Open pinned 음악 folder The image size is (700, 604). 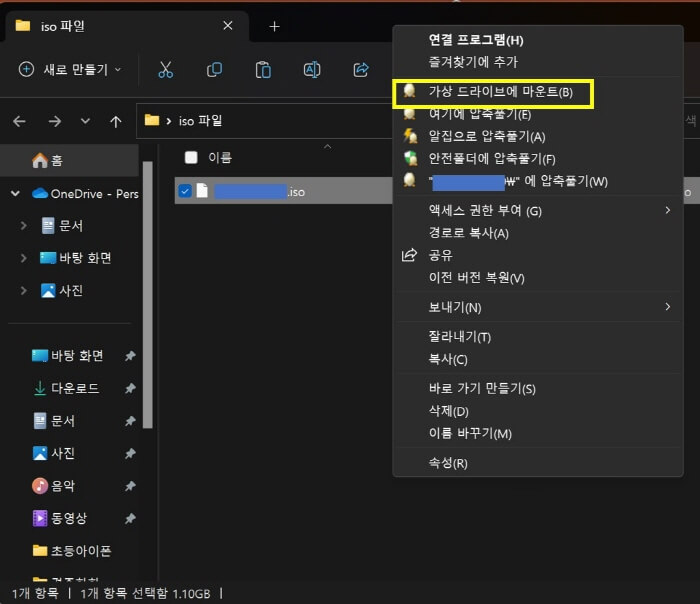tap(54, 486)
